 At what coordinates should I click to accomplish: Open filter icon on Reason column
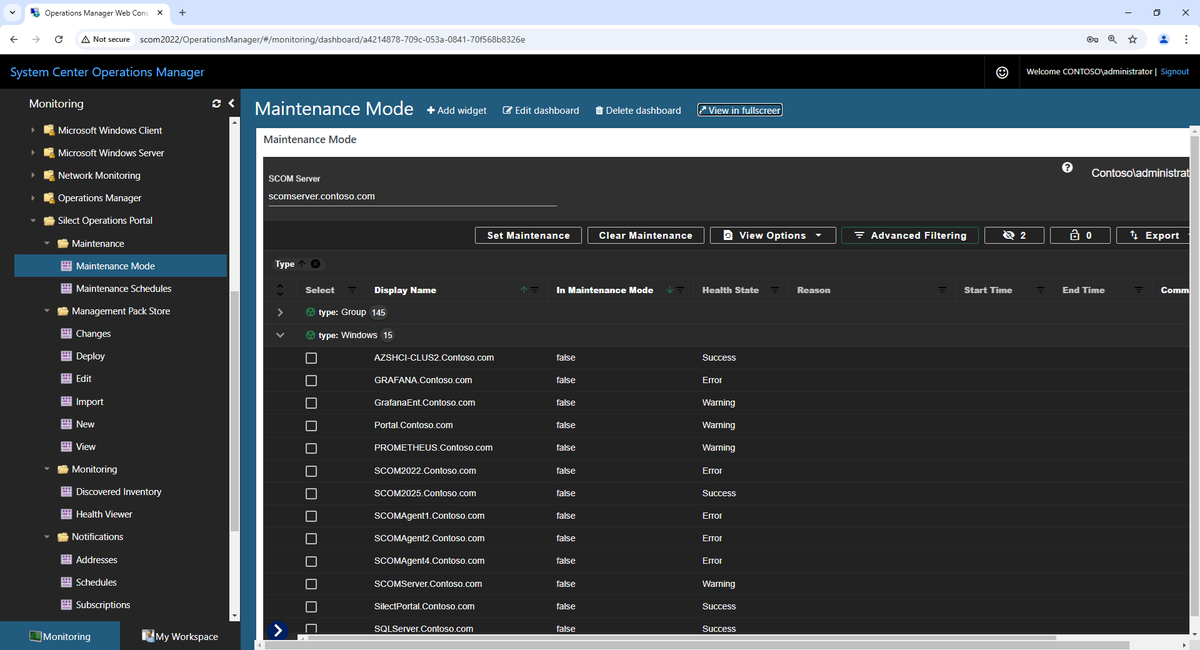(x=942, y=290)
